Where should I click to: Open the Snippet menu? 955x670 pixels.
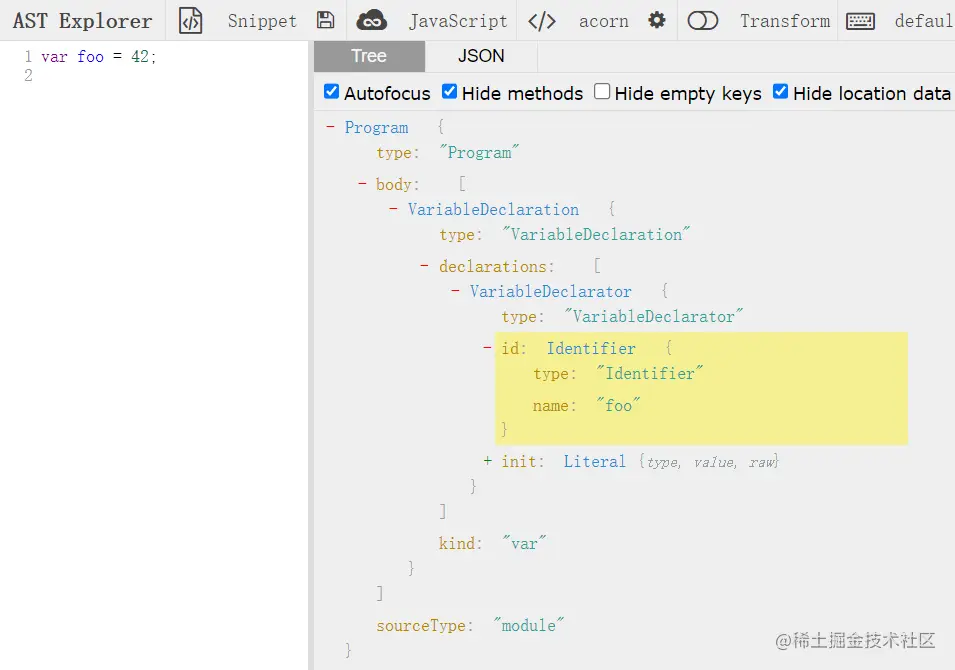point(262,21)
